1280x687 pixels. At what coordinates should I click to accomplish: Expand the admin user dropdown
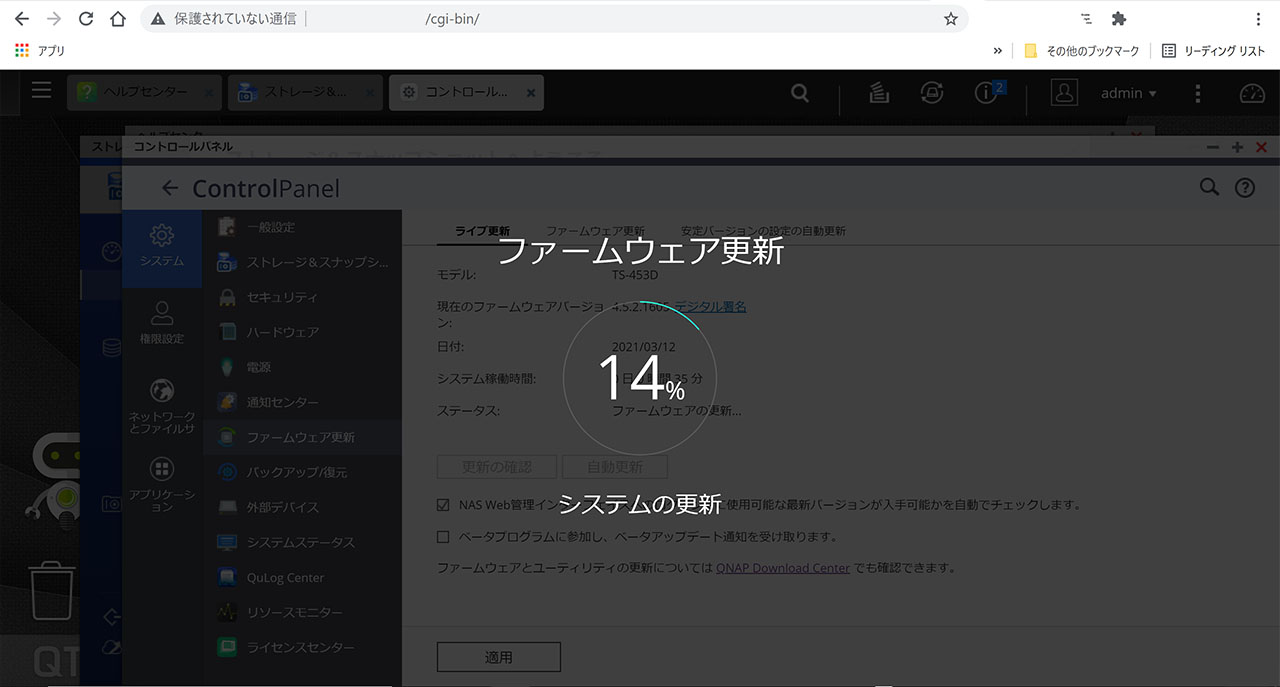tap(1128, 93)
